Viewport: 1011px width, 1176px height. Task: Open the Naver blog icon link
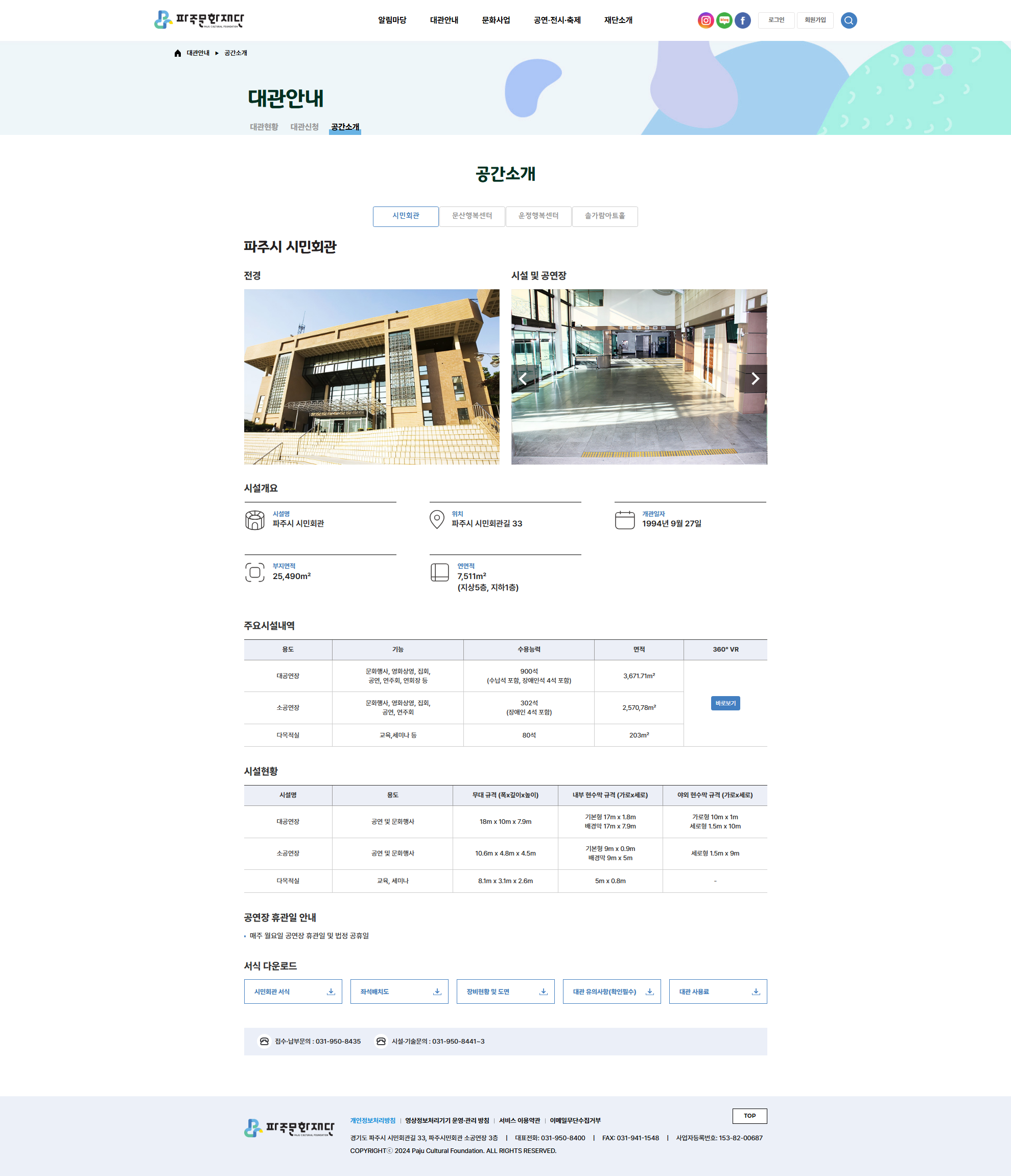point(724,20)
